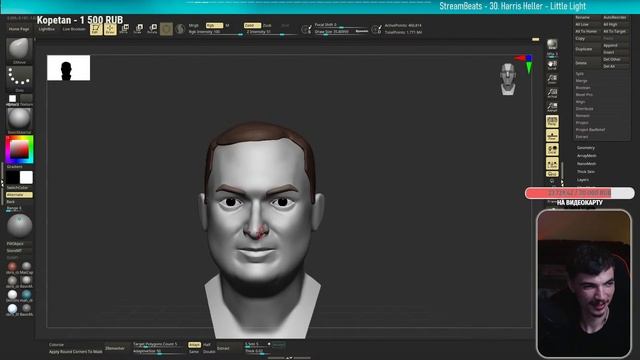Expand the ArrayMesh palette
Viewport: 640px width, 360px height.
click(x=587, y=156)
